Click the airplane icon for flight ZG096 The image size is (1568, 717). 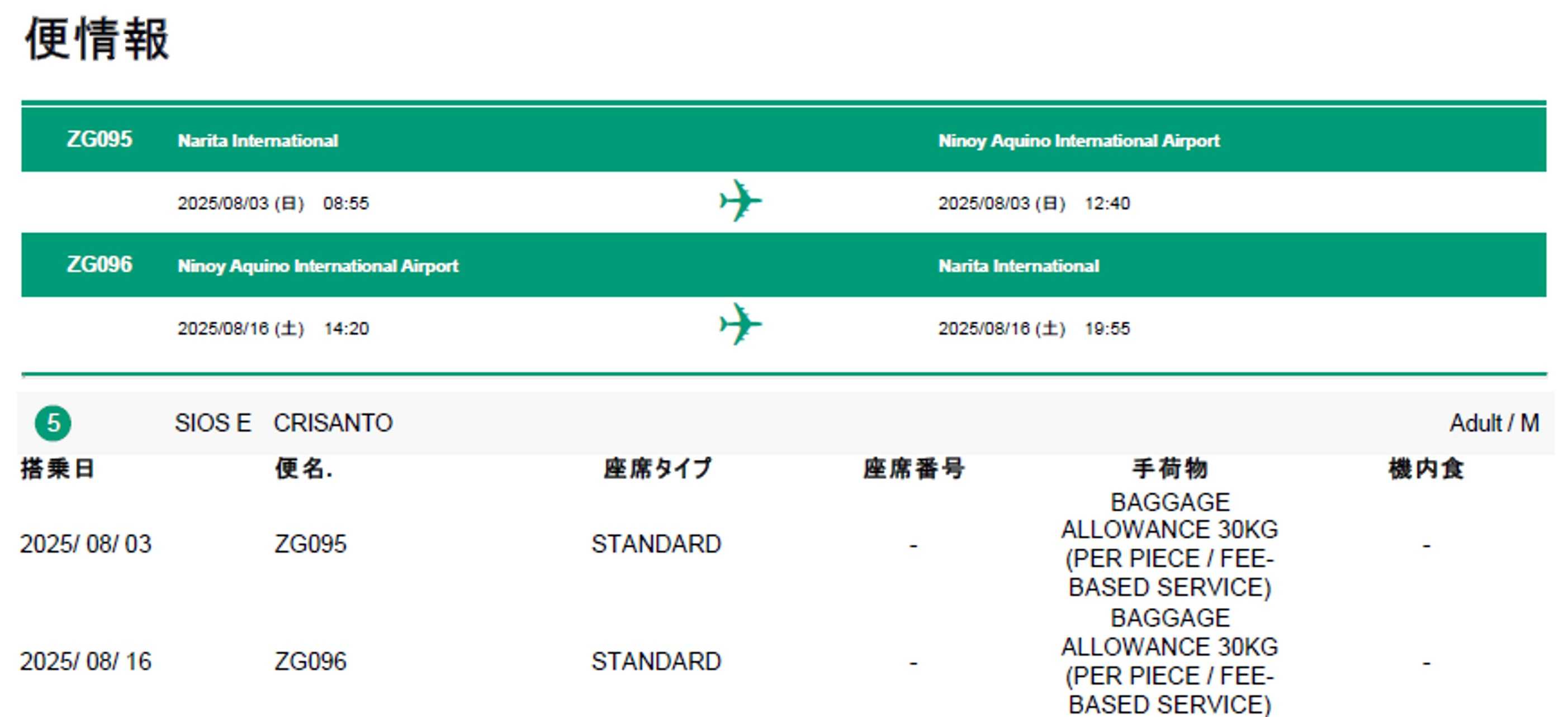click(740, 325)
